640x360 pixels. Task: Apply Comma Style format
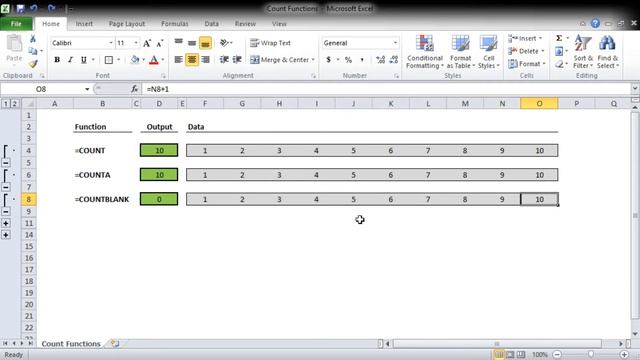362,60
